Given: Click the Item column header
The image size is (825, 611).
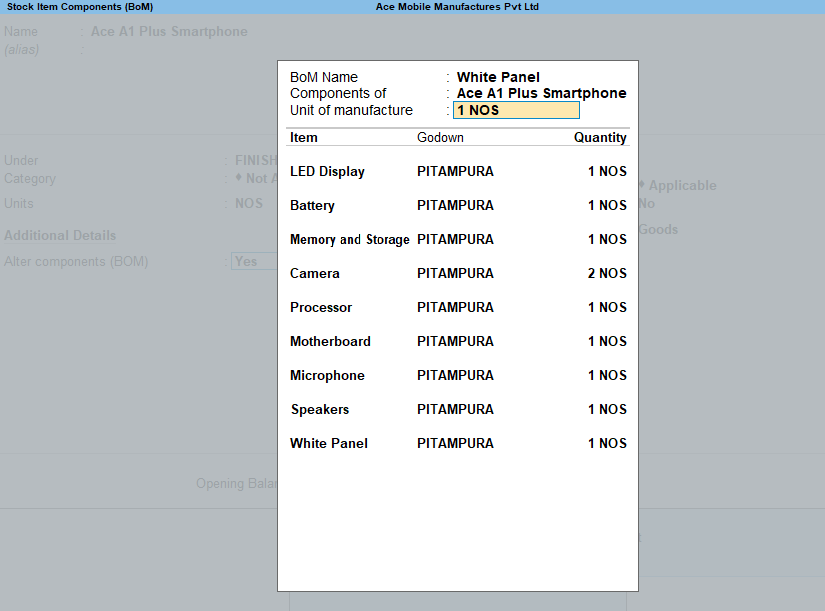Looking at the screenshot, I should 304,138.
